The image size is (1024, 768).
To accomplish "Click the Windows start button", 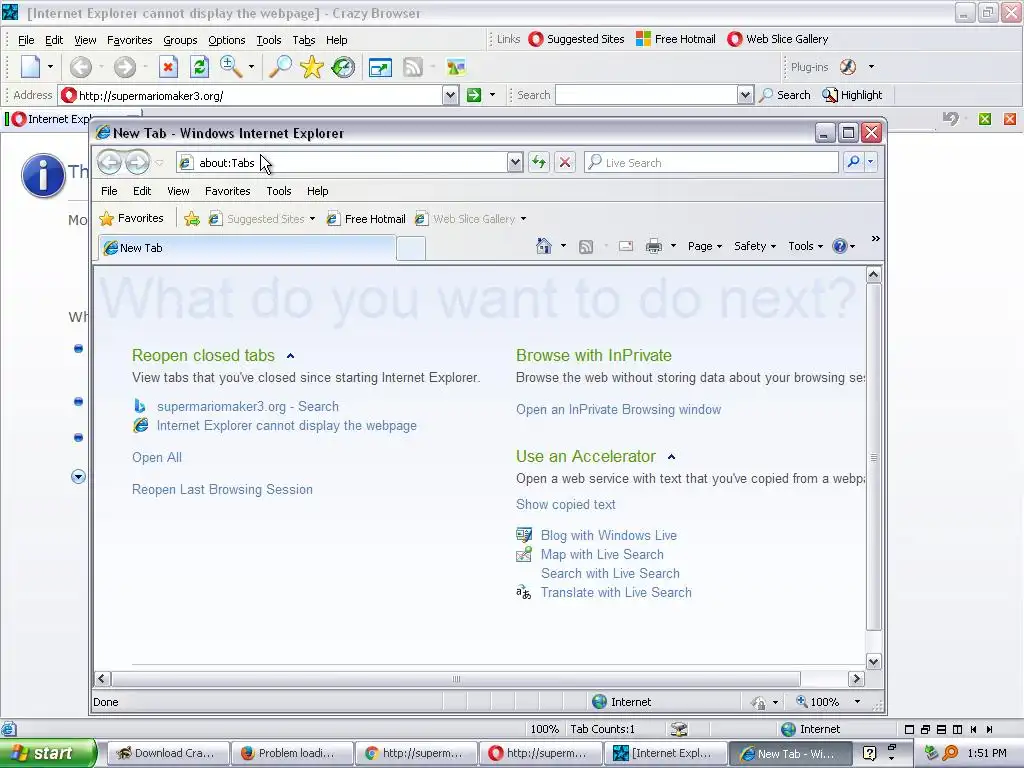I will (x=48, y=753).
